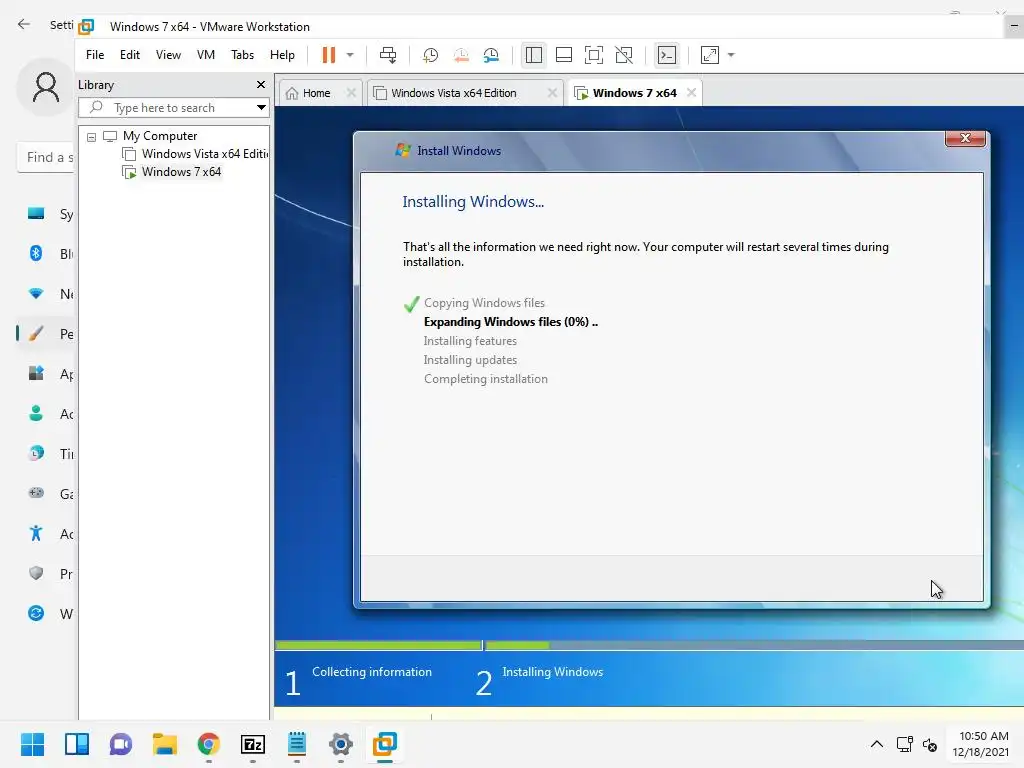
Task: Open power options dropdown next to pause
Action: [350, 55]
